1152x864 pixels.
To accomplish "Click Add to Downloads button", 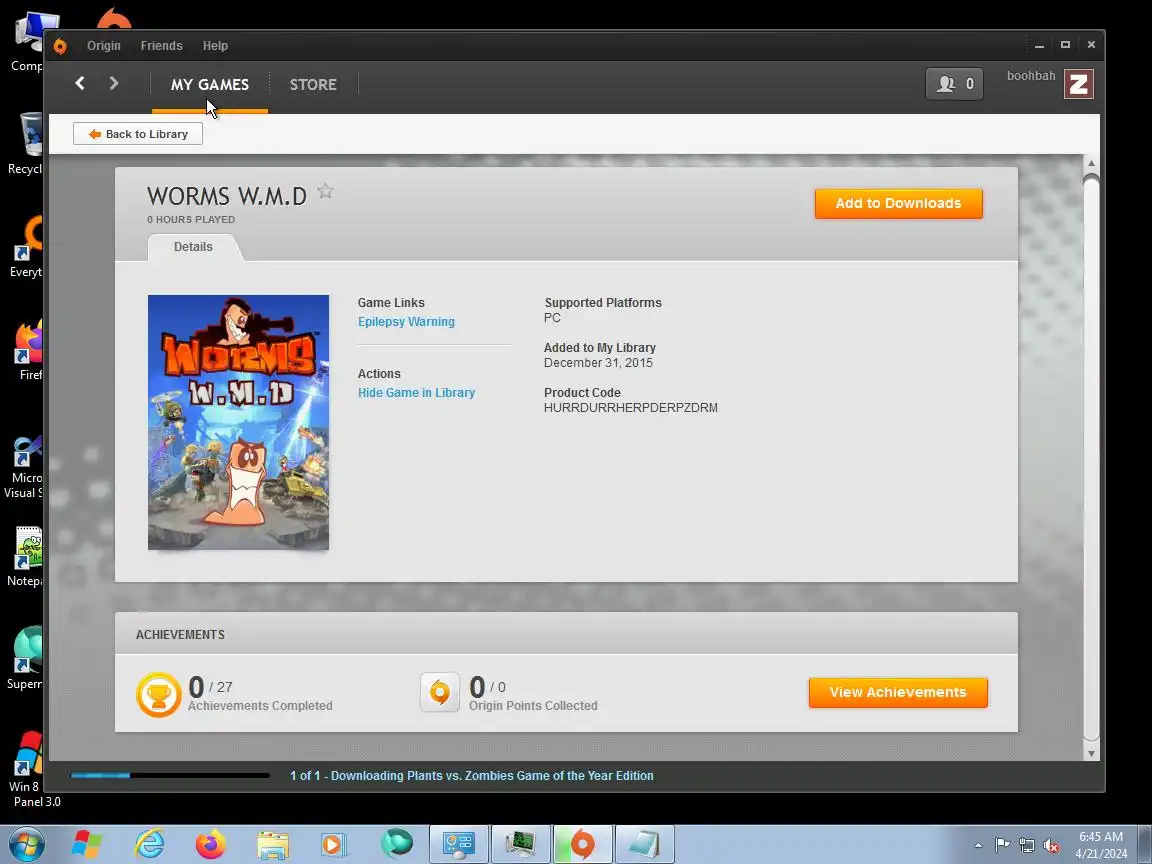I will click(x=898, y=204).
